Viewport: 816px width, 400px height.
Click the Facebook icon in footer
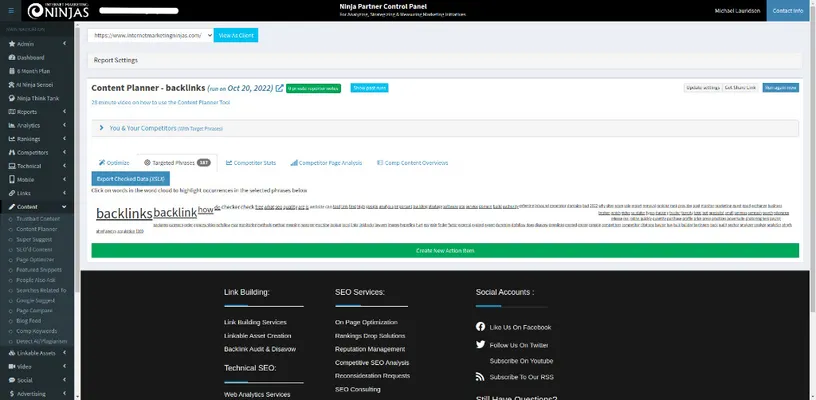click(x=480, y=327)
